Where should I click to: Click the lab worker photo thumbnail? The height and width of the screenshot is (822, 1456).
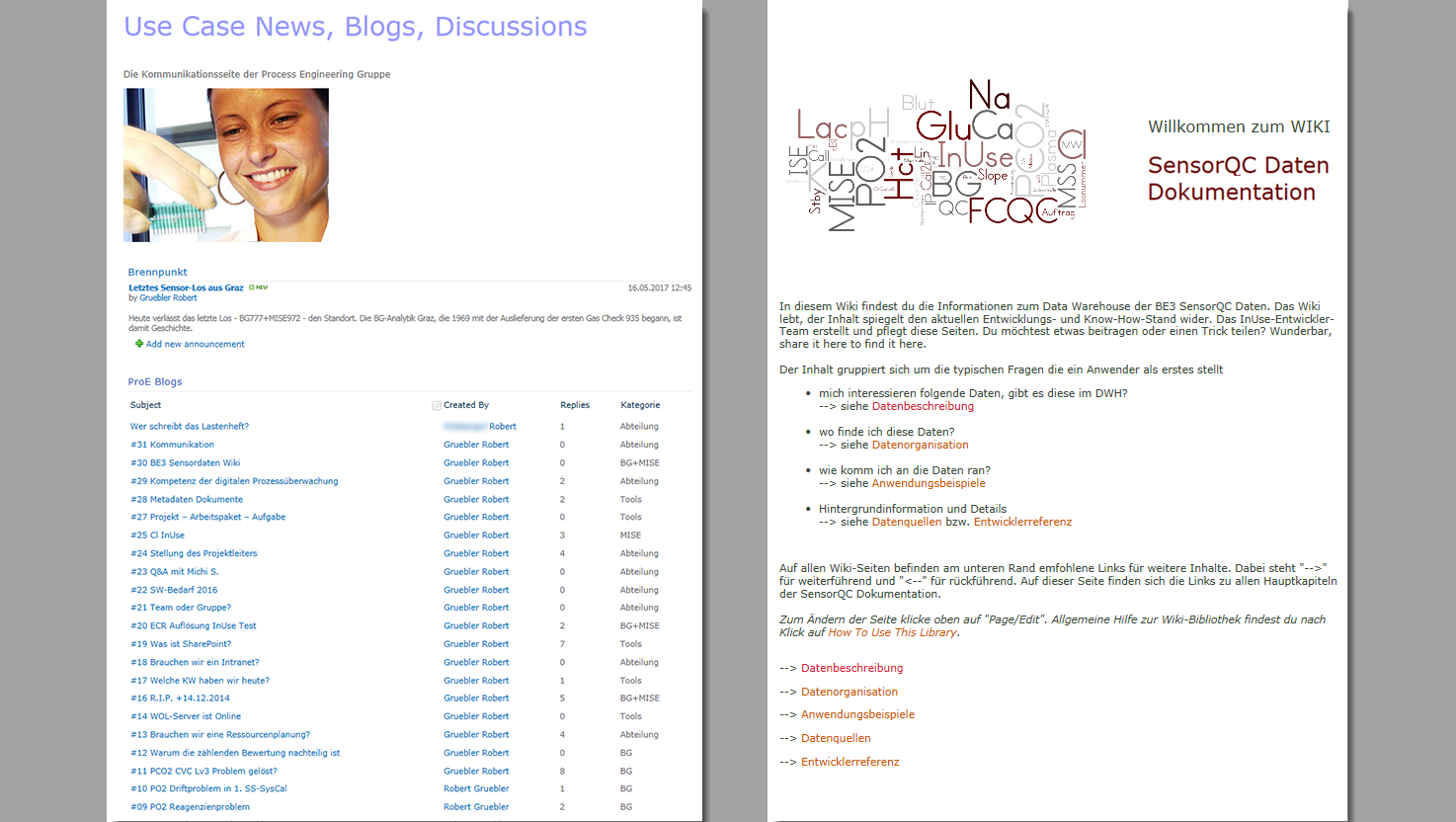[226, 165]
